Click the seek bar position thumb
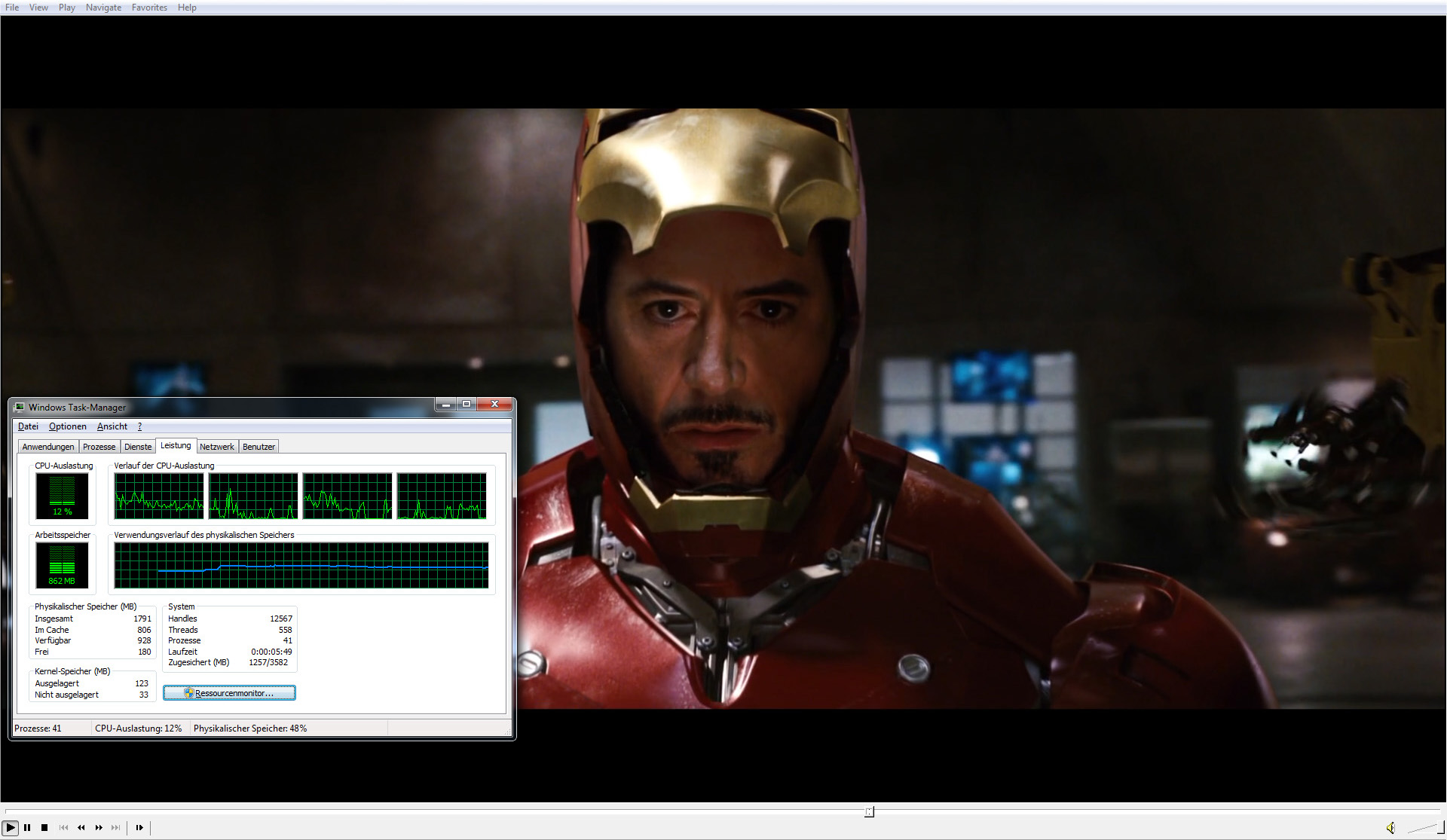 [x=869, y=811]
